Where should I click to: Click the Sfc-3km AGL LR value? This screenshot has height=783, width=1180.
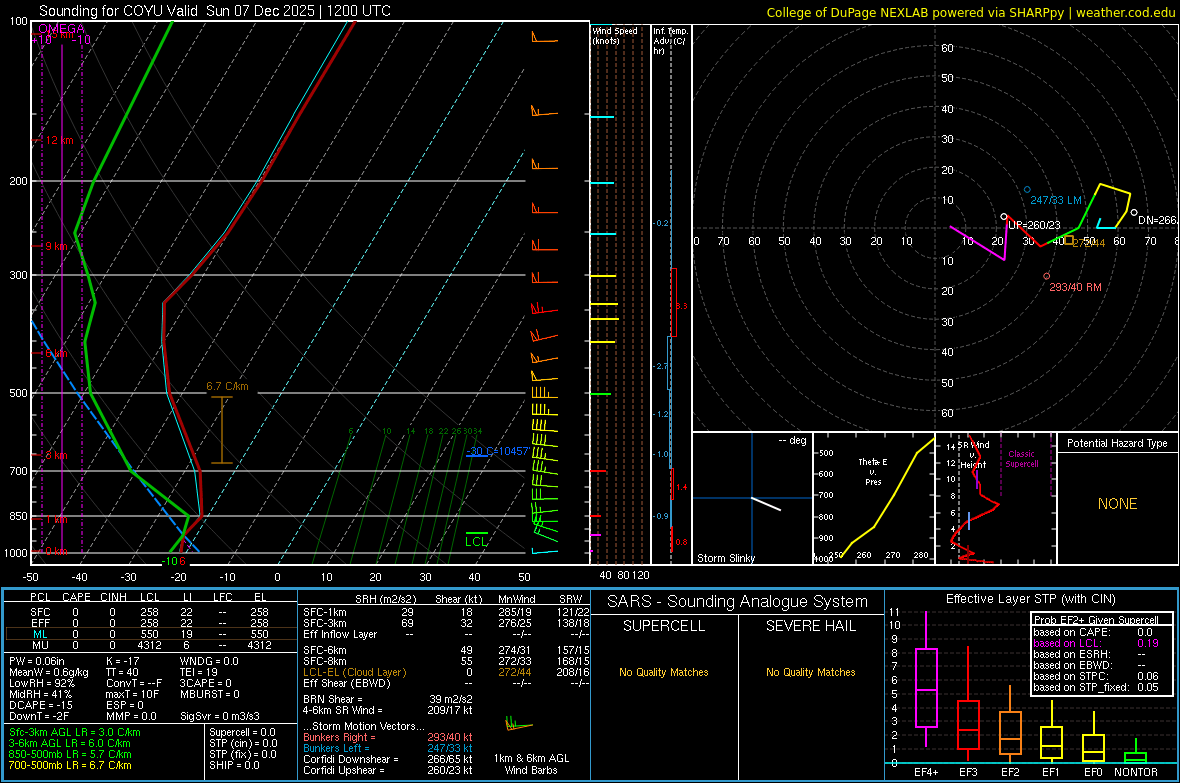[x=75, y=732]
